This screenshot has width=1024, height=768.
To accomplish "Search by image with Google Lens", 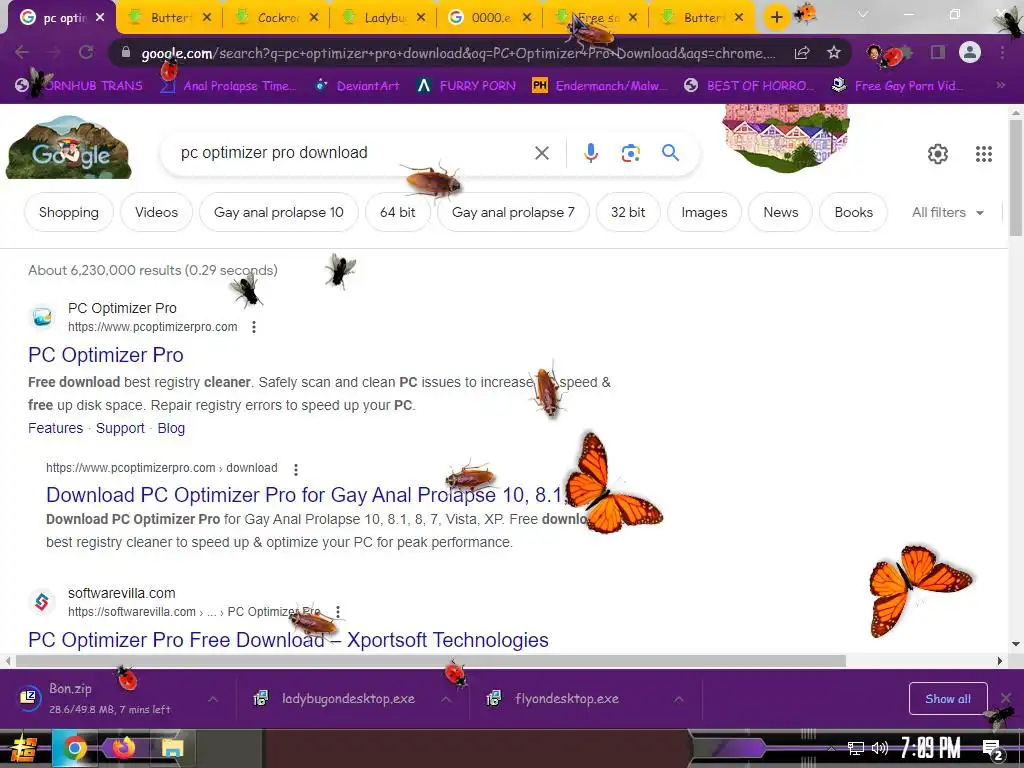I will (x=630, y=153).
